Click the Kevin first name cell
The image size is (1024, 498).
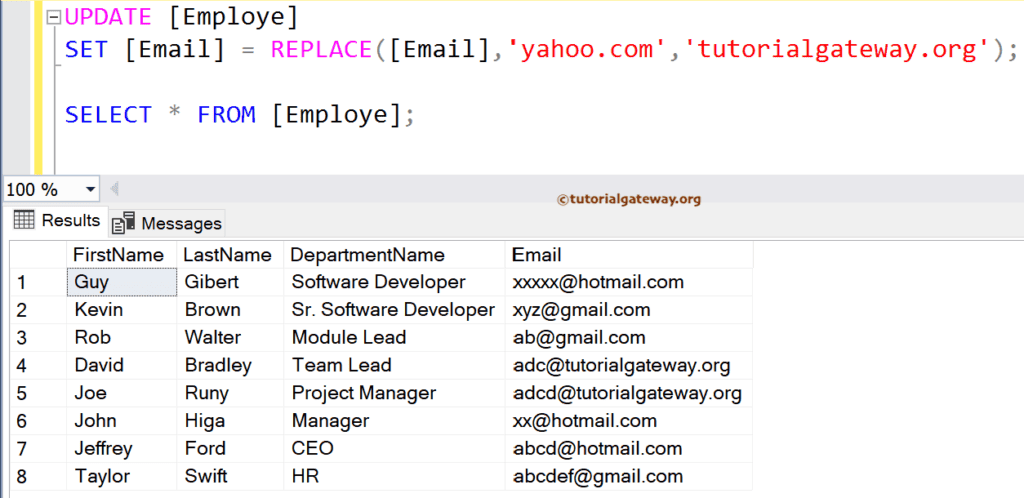(x=121, y=310)
